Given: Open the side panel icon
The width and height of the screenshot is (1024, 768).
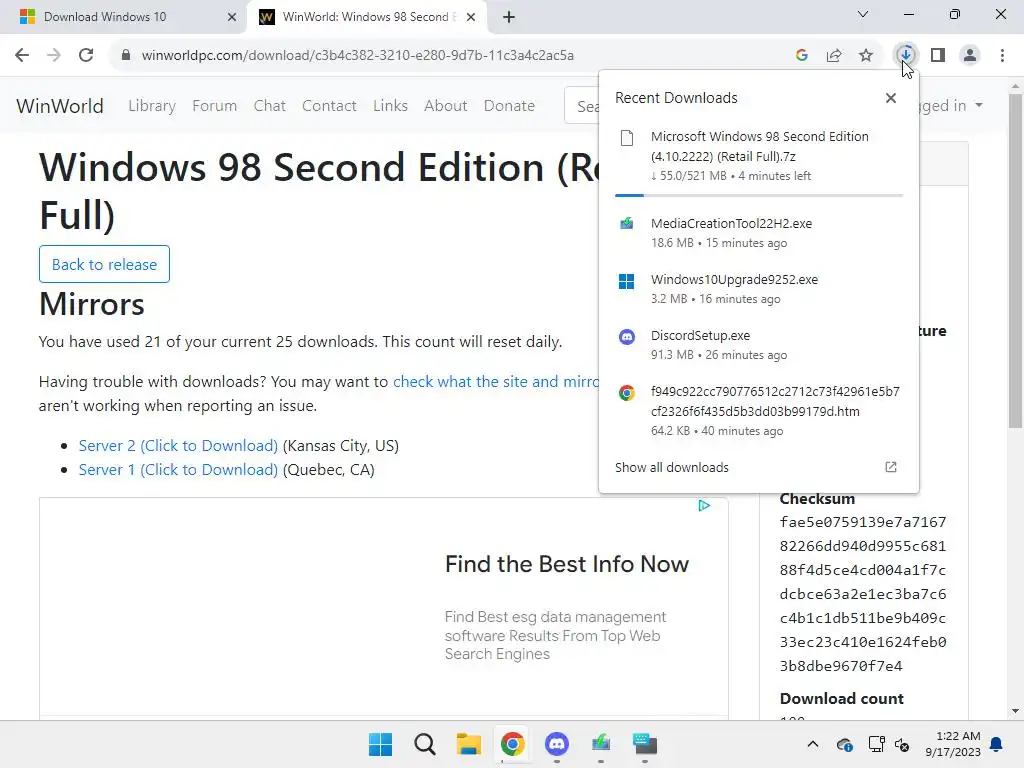Looking at the screenshot, I should [x=938, y=56].
